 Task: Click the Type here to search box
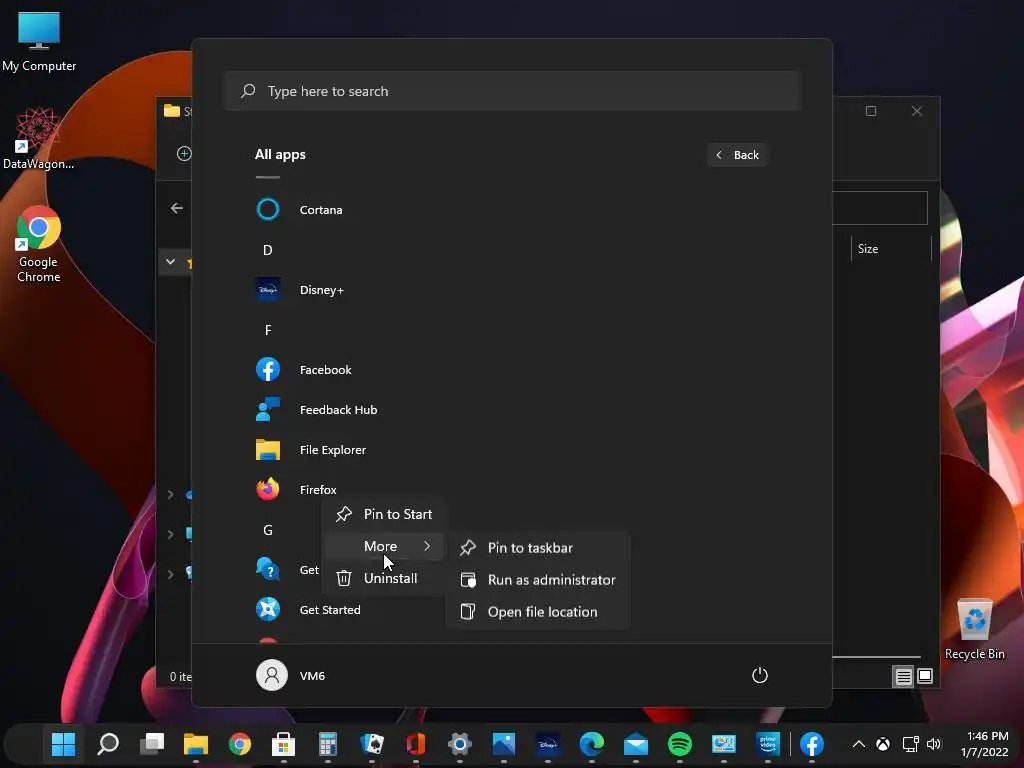pyautogui.click(x=512, y=91)
